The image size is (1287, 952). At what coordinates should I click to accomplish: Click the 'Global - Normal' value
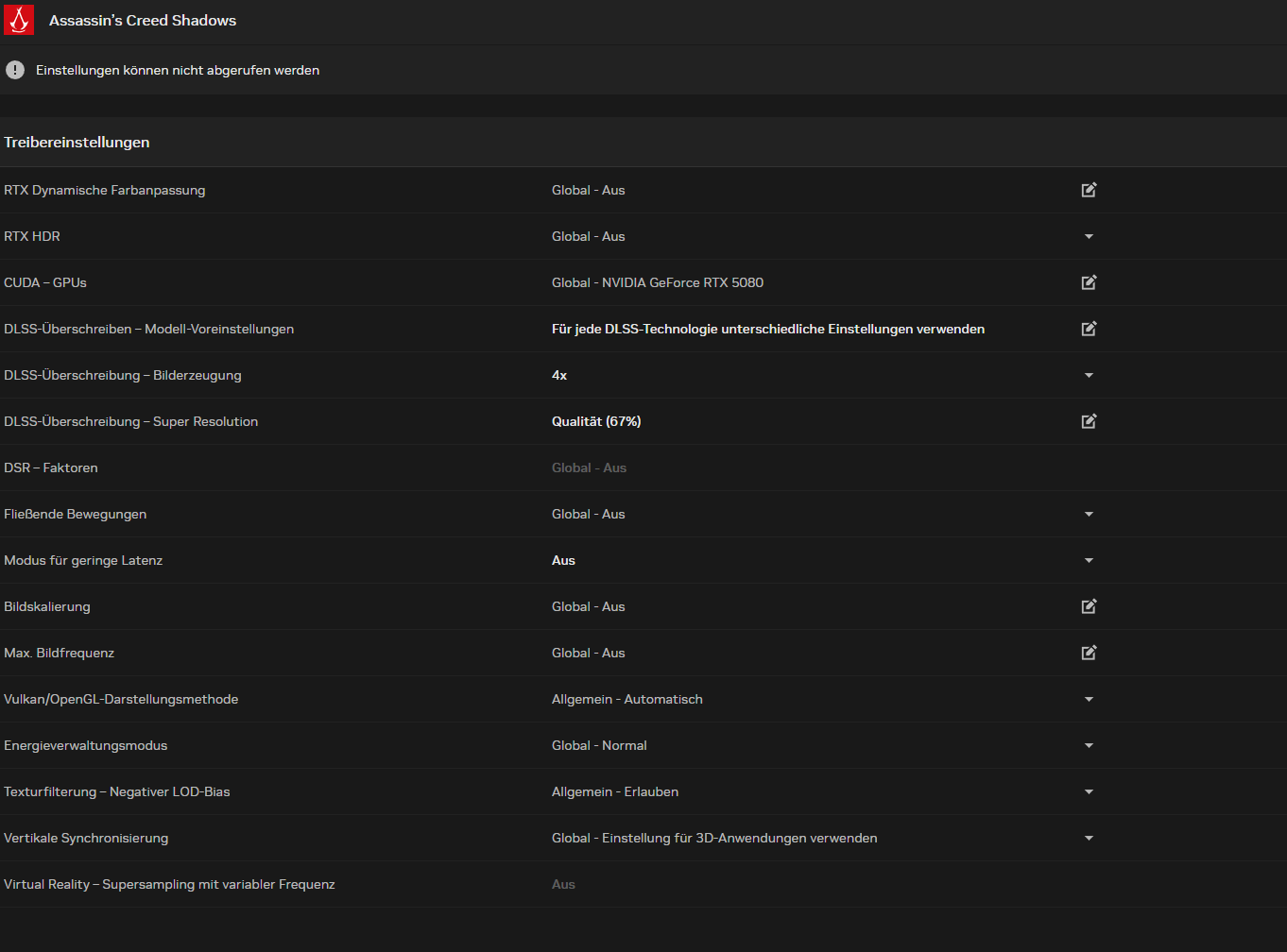coord(599,745)
